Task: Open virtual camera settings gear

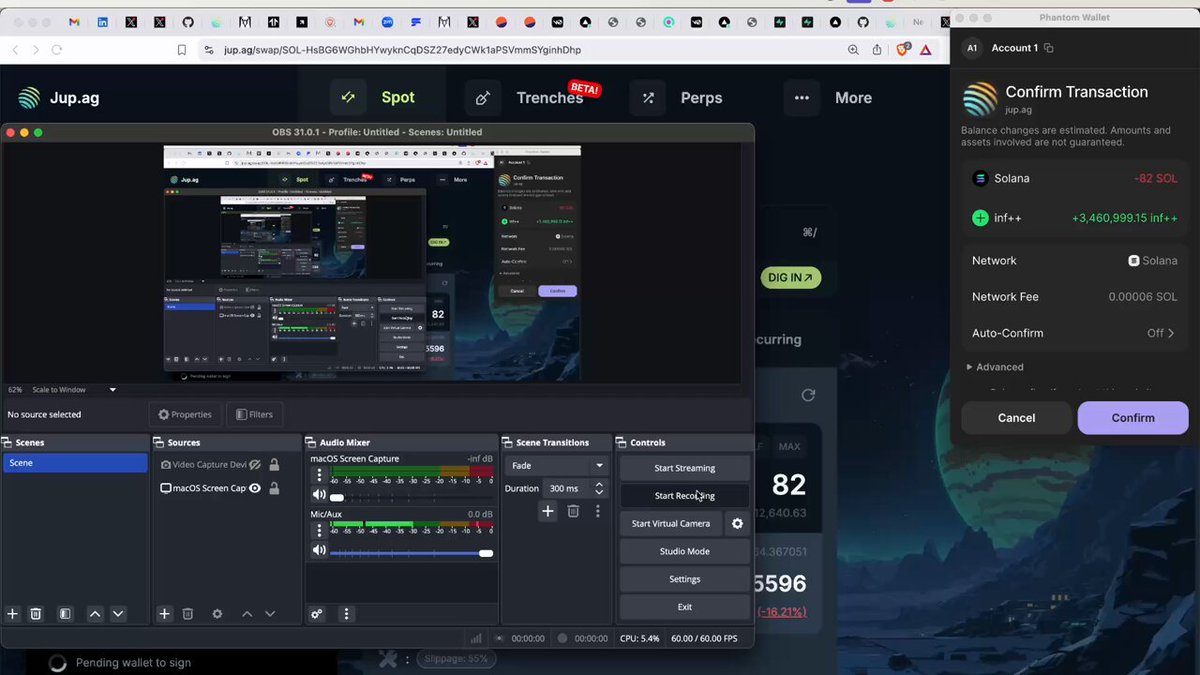Action: pos(737,523)
